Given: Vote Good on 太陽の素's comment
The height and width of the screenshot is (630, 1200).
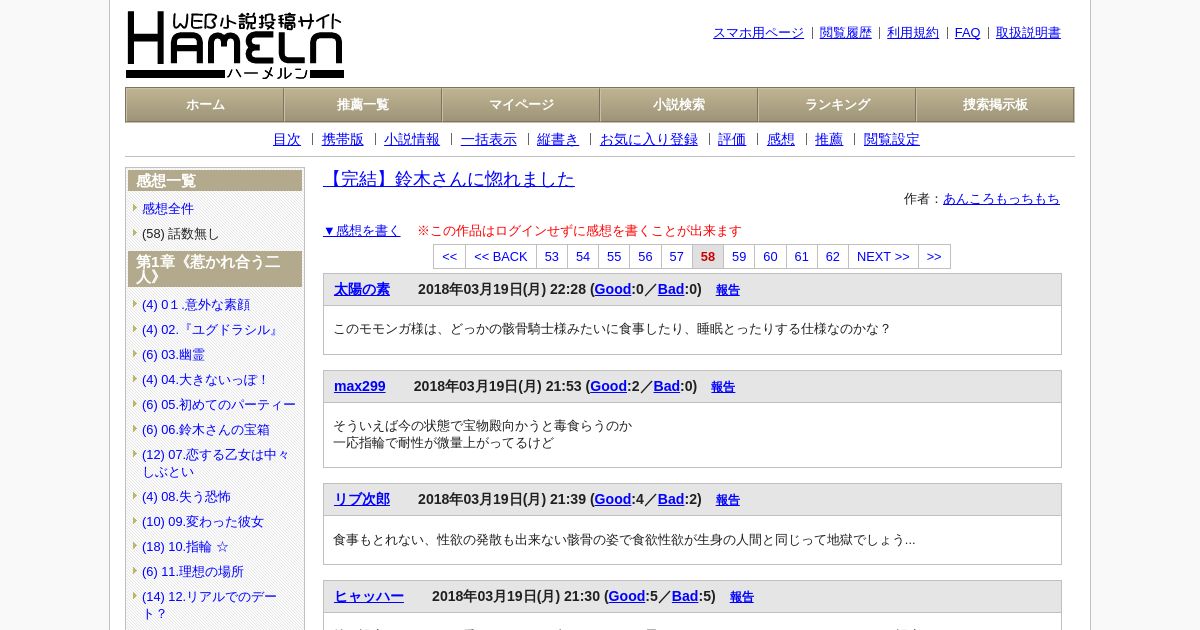Looking at the screenshot, I should [x=613, y=289].
